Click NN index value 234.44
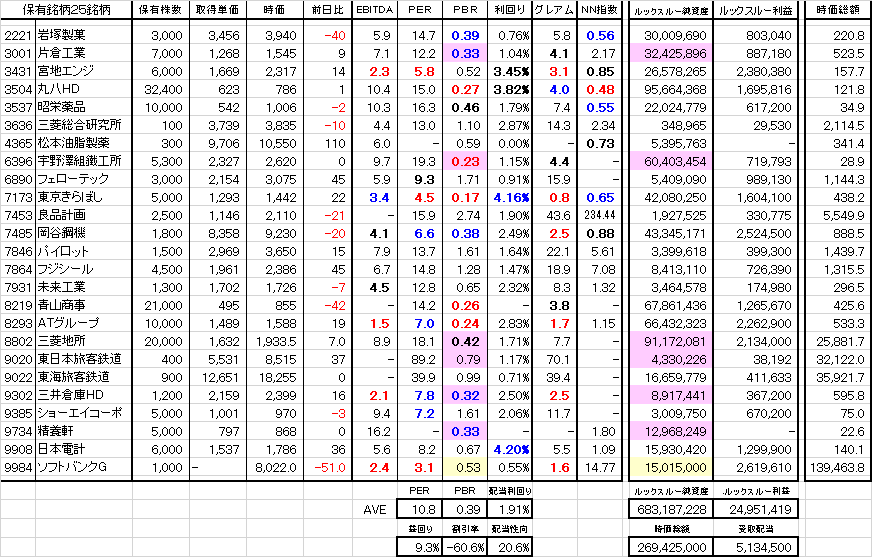The width and height of the screenshot is (872, 557). pyautogui.click(x=600, y=215)
